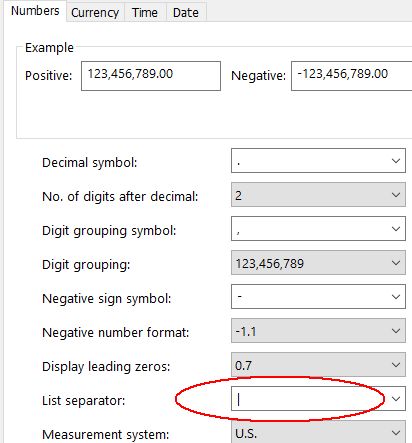412x443 pixels.
Task: Click inside the Negative sign symbol field
Action: click(x=309, y=297)
